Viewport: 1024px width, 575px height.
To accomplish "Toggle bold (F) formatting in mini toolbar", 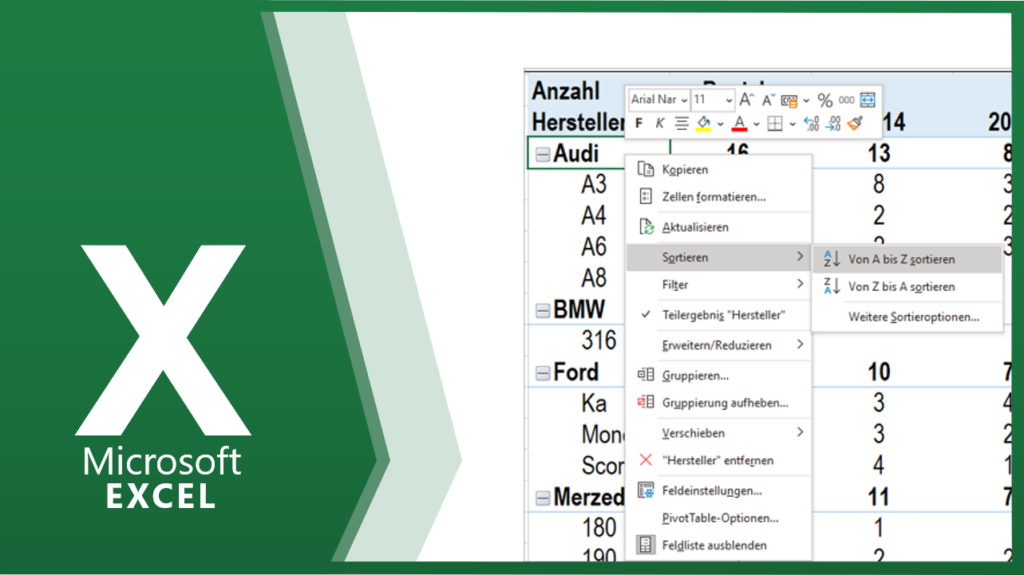I will tap(639, 123).
